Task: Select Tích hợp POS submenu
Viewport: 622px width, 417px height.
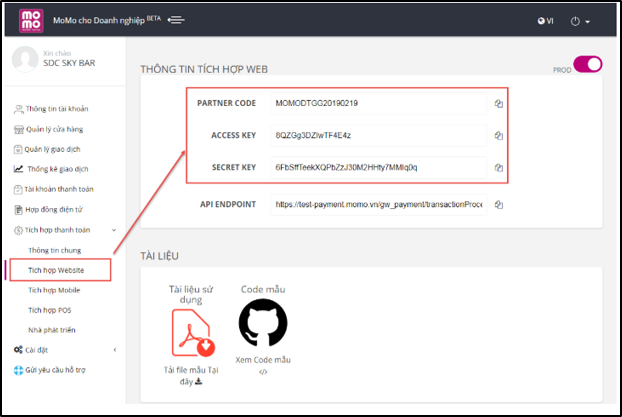Action: (x=50, y=310)
